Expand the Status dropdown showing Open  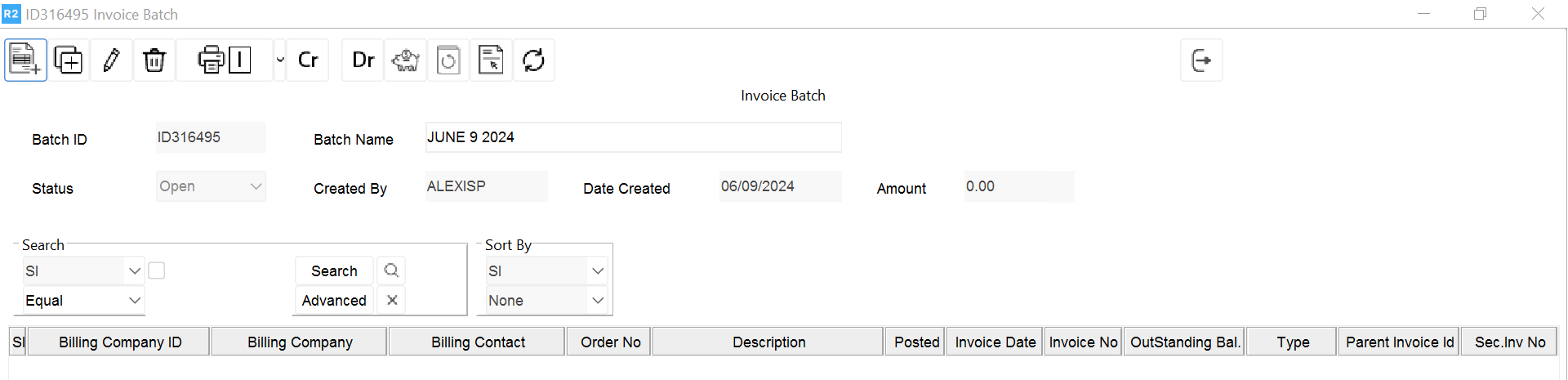coord(256,186)
